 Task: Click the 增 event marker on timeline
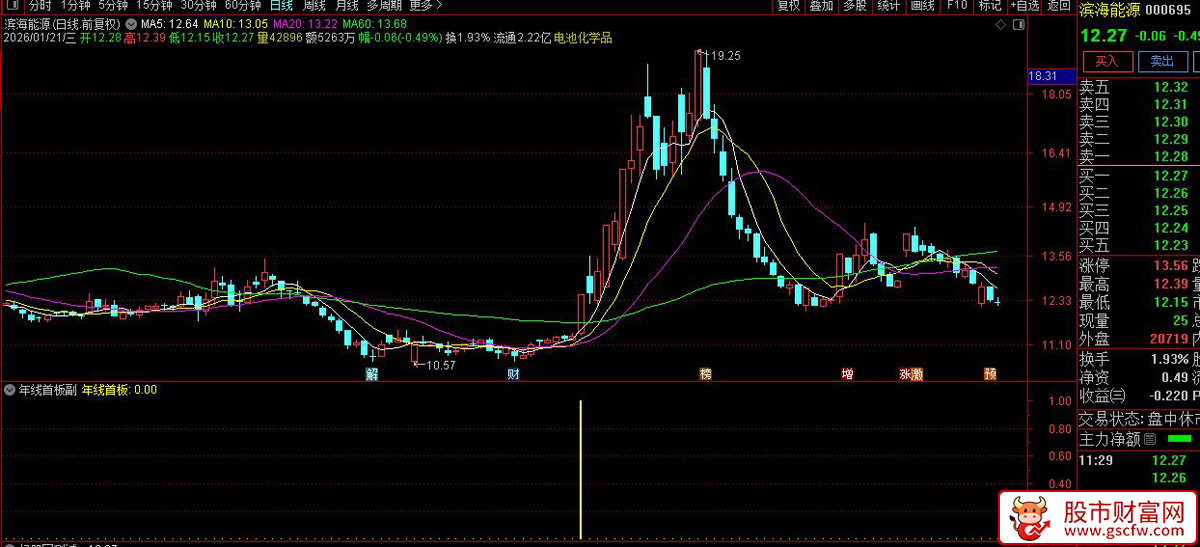tap(847, 375)
